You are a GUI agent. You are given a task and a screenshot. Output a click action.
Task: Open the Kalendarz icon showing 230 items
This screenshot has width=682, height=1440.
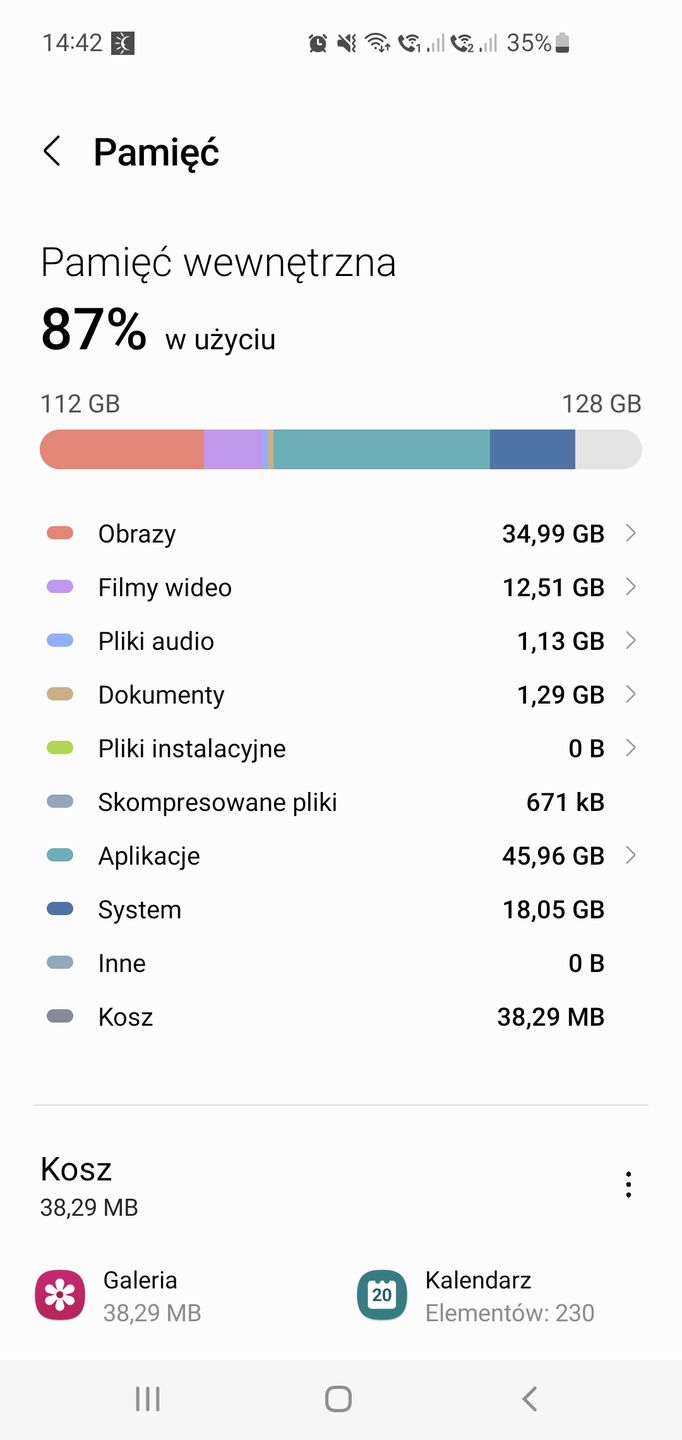[380, 1294]
